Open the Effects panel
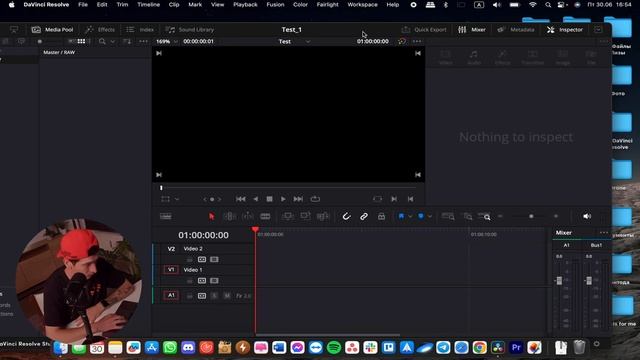This screenshot has width=640, height=360. (100, 29)
